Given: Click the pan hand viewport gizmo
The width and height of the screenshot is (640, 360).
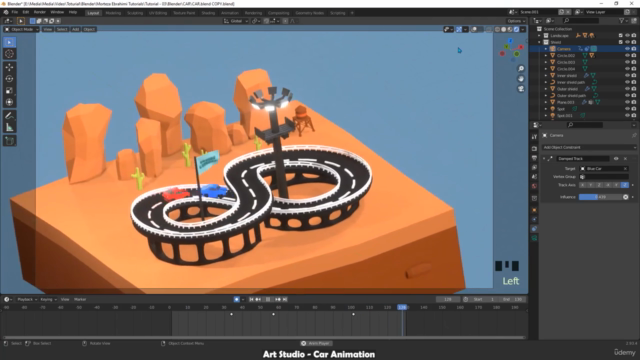Looking at the screenshot, I should [521, 79].
